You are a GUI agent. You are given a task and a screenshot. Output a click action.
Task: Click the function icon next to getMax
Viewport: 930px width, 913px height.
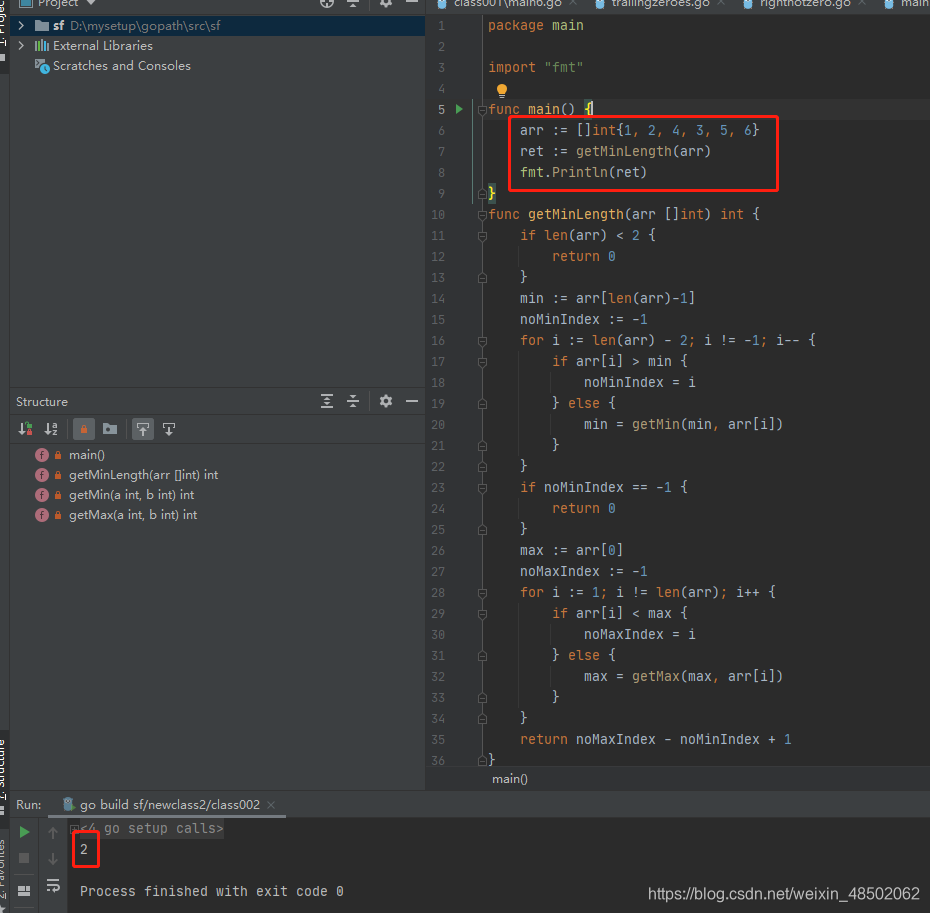click(42, 515)
